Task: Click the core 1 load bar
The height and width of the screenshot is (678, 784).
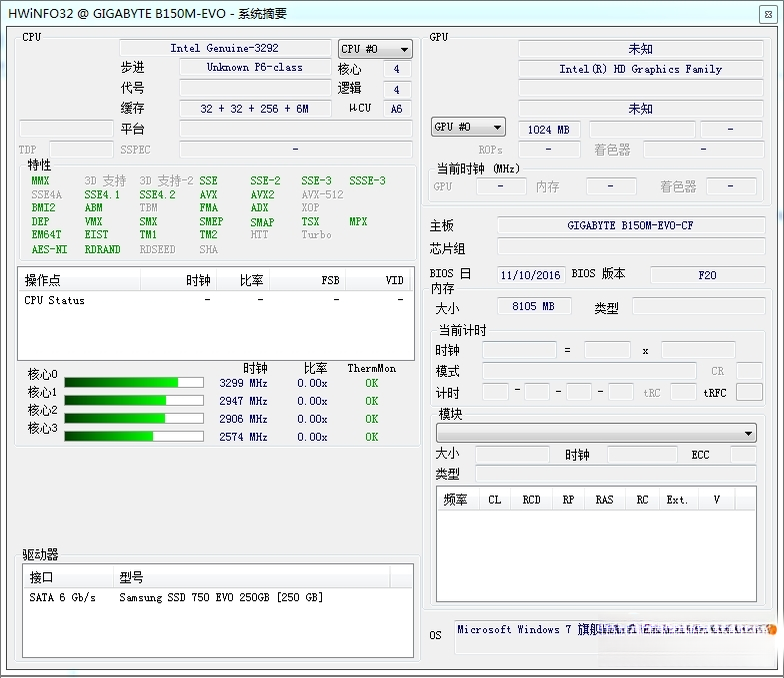Action: (x=134, y=400)
